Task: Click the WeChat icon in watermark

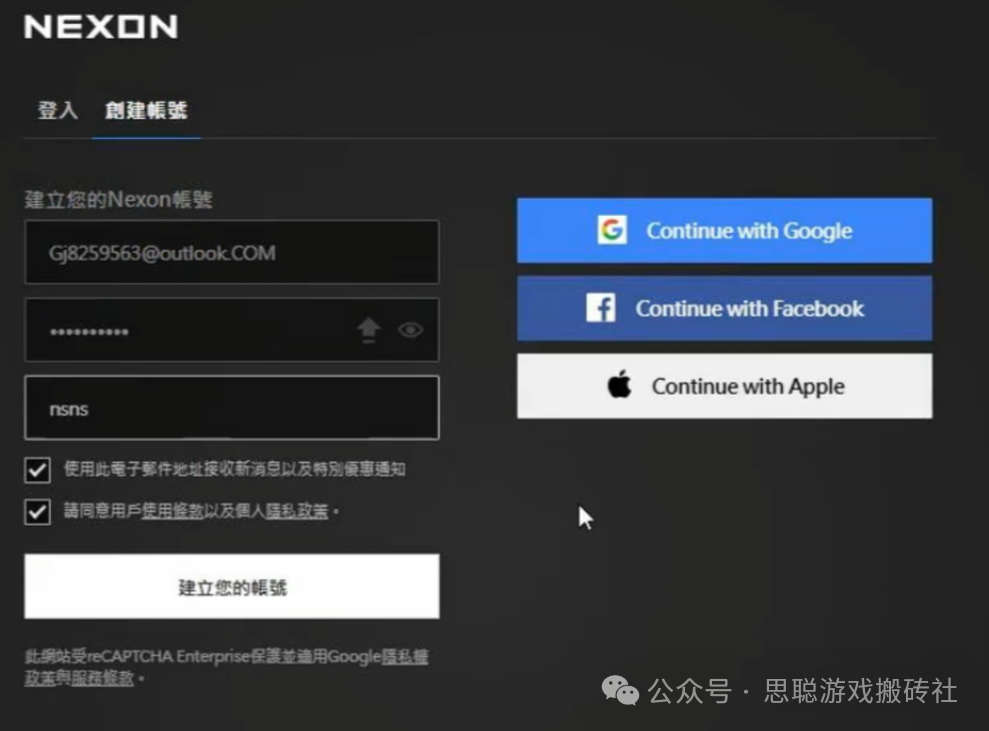Action: tap(620, 691)
